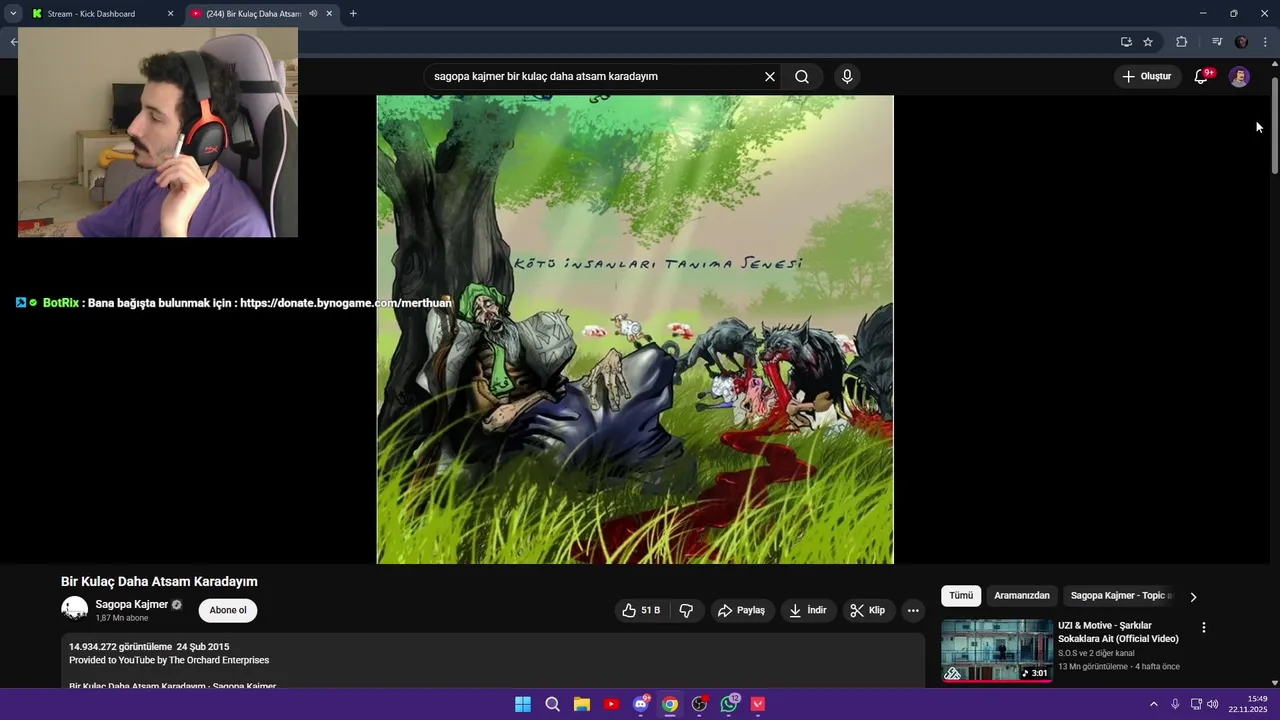1280x720 pixels.
Task: Click the S.O.S ve 2 diğer kanal text
Action: [x=1096, y=653]
